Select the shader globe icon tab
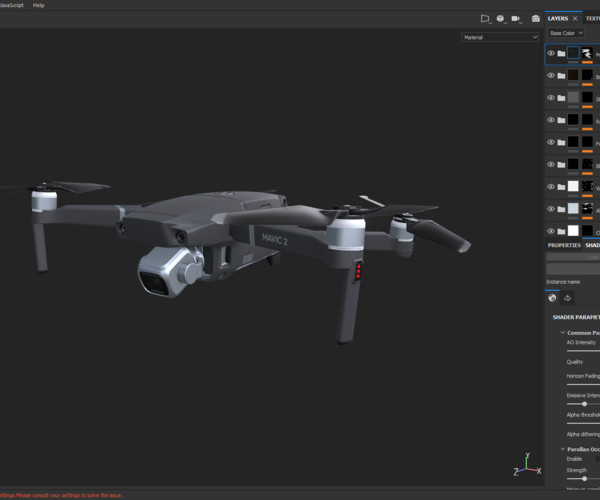600x500 pixels. (x=552, y=298)
